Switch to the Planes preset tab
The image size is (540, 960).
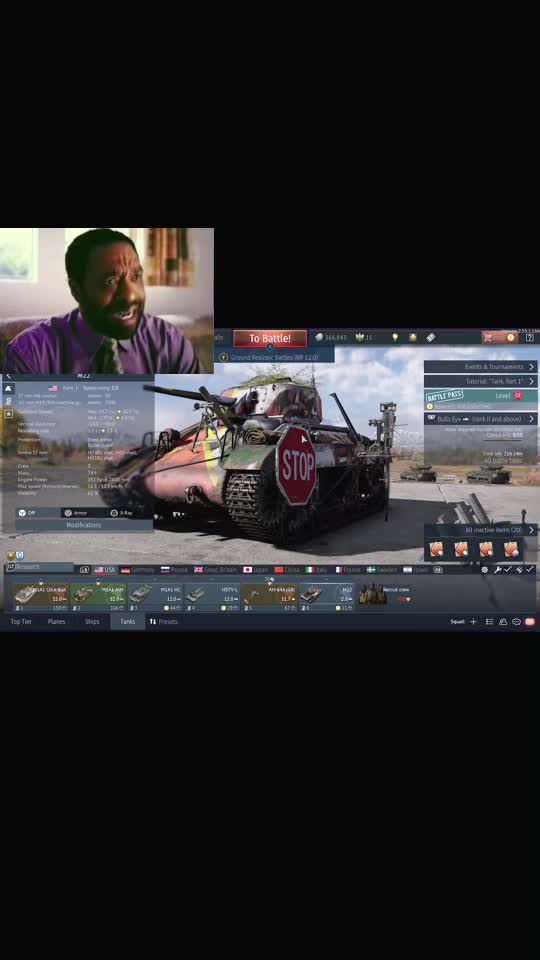click(56, 621)
